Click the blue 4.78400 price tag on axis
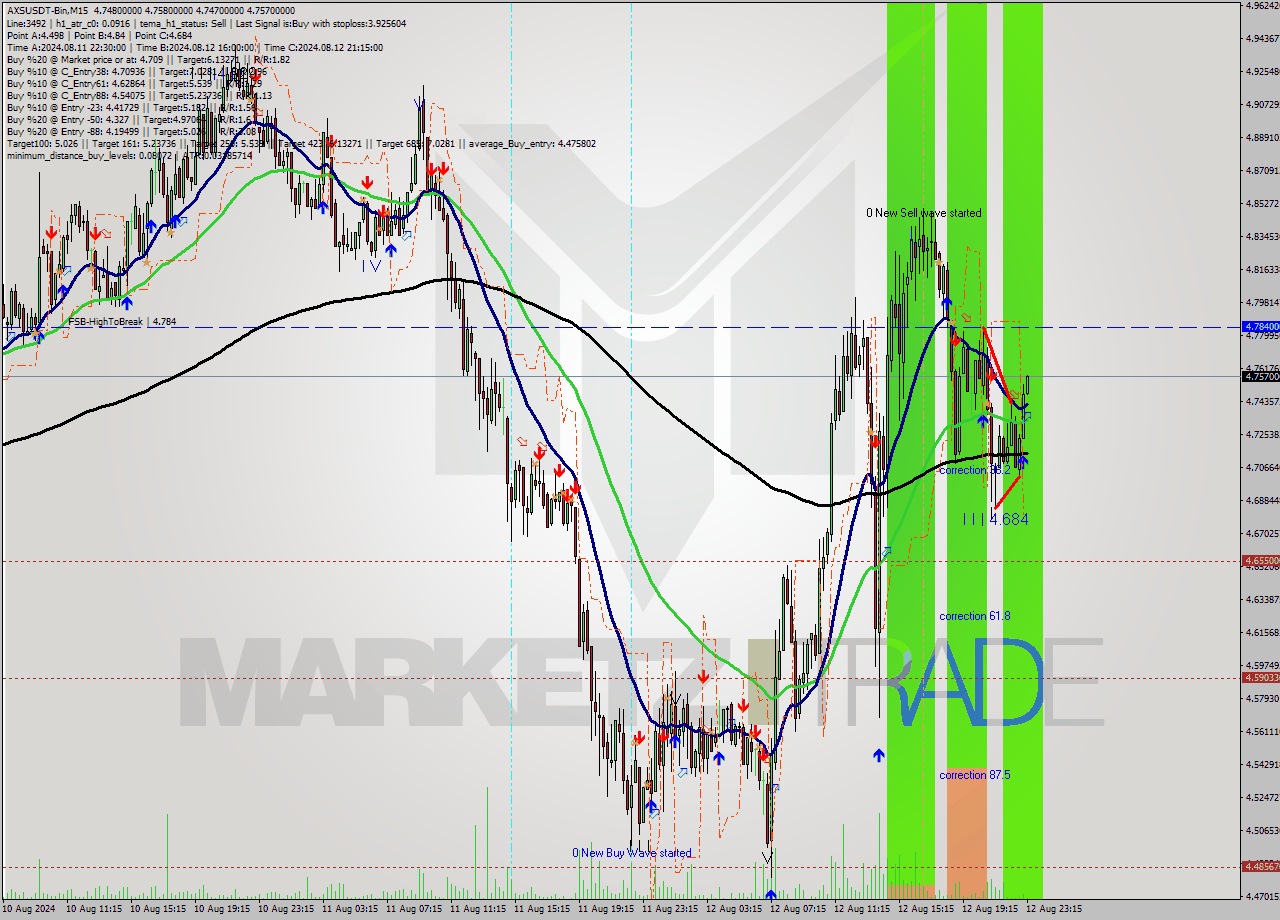 pos(1260,326)
